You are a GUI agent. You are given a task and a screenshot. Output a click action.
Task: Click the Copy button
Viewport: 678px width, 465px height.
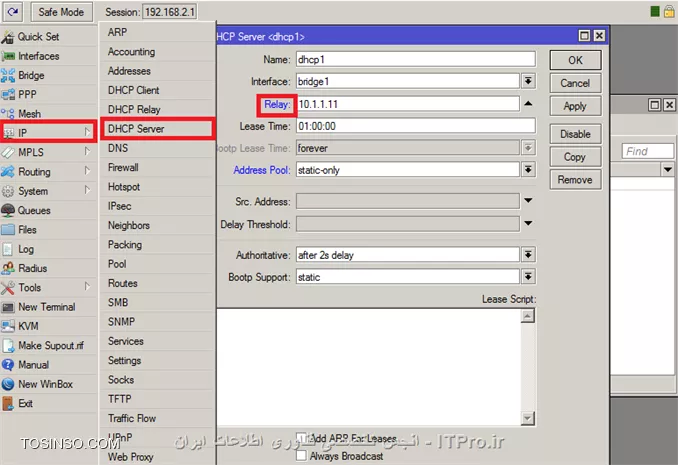[x=575, y=157]
